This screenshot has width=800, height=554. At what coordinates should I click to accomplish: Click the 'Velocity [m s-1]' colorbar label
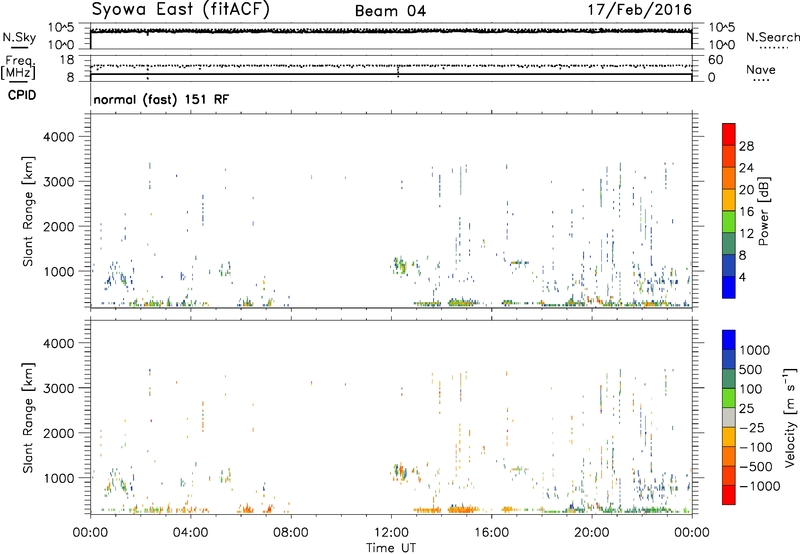(790, 417)
